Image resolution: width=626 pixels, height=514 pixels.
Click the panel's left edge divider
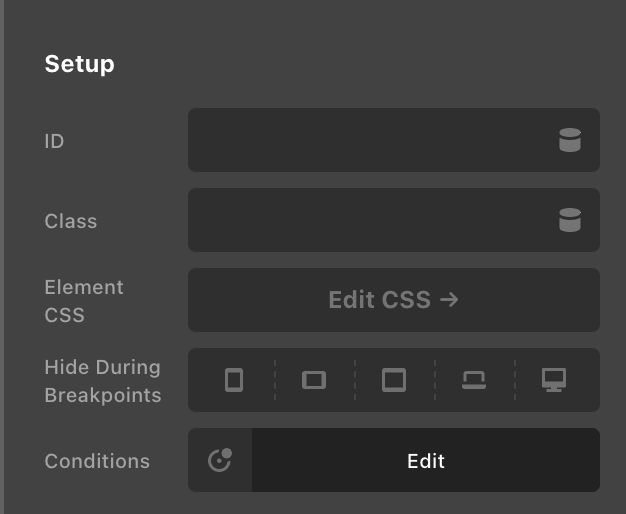click(x=2, y=257)
